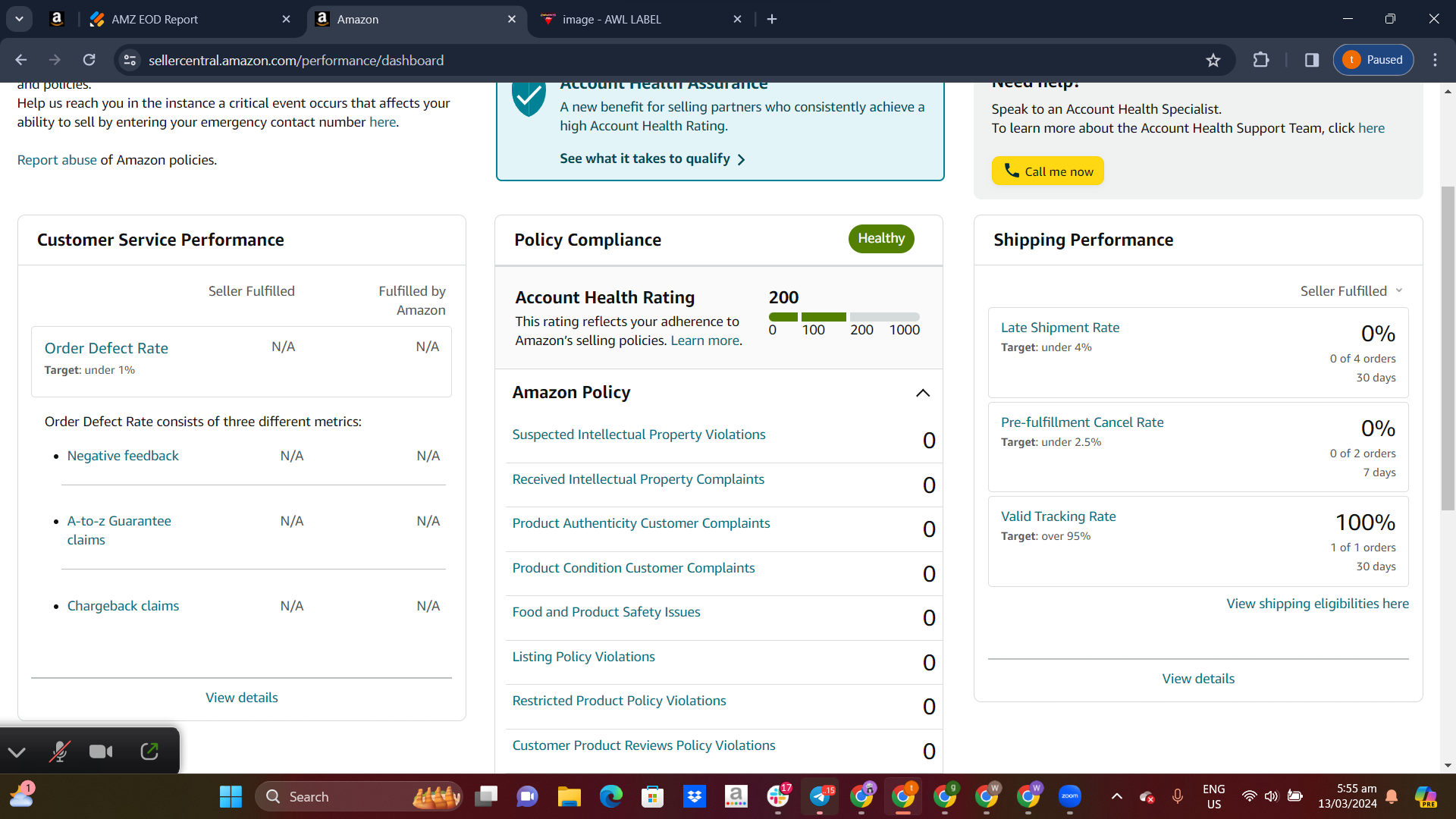This screenshot has width=1456, height=819.
Task: Open the Zoom app in the taskbar
Action: click(x=1070, y=796)
